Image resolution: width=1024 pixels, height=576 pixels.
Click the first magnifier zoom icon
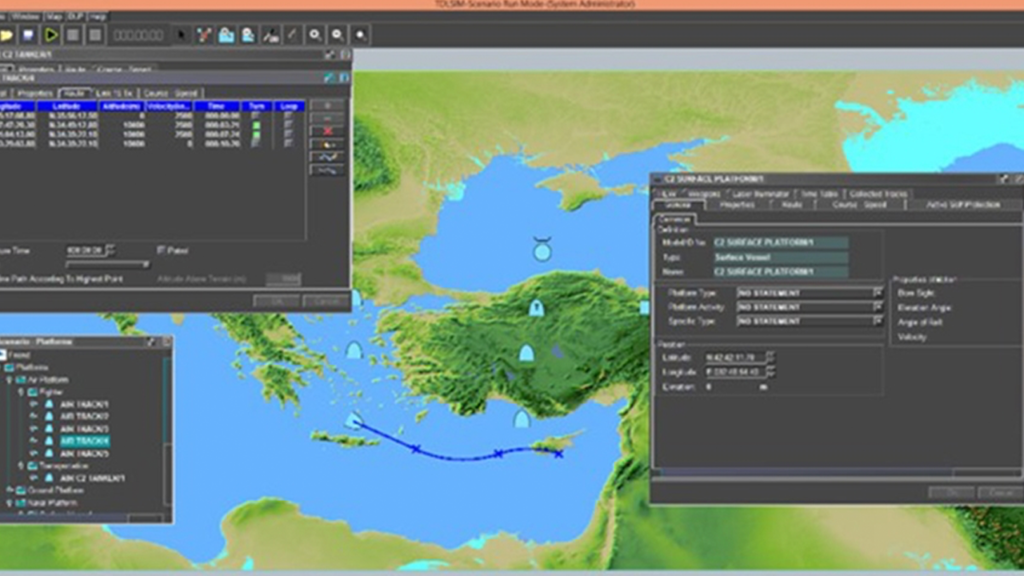[315, 35]
